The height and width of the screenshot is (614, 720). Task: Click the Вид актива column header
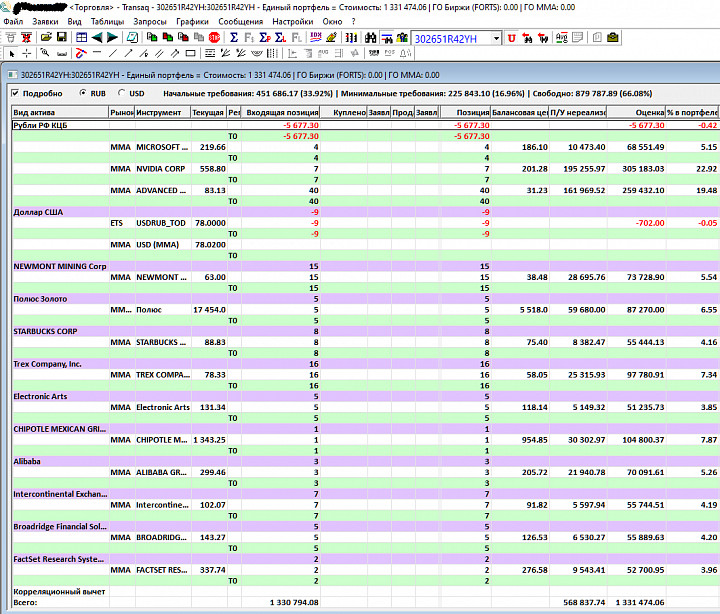(60, 112)
